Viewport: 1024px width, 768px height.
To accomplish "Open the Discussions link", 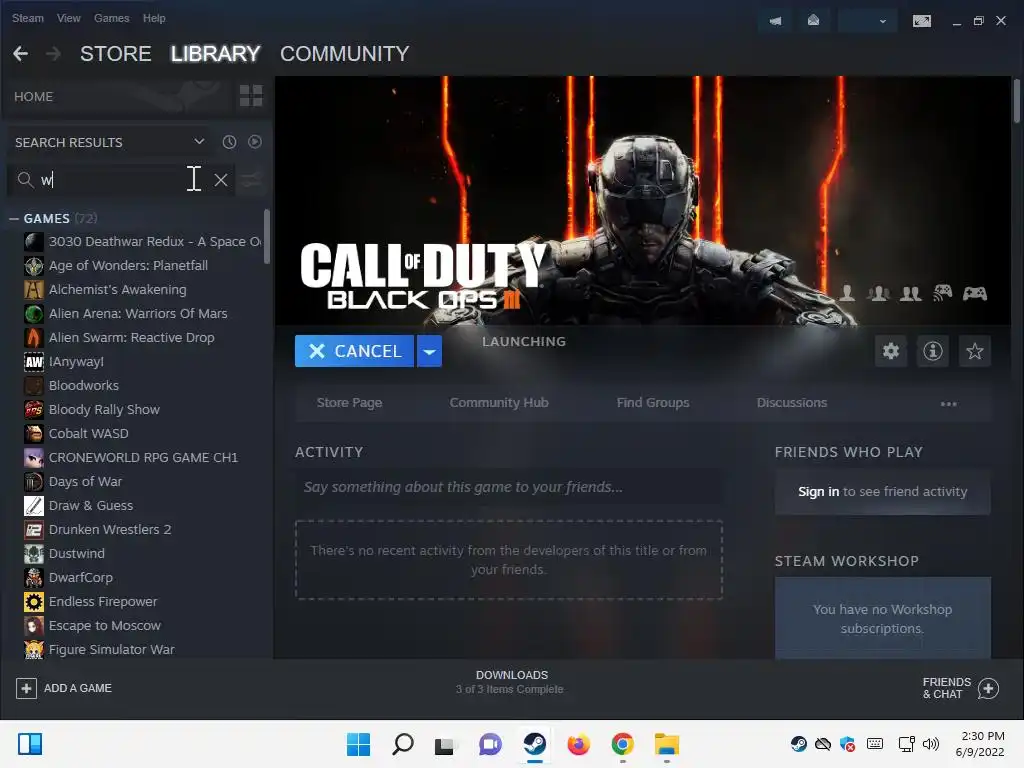I will click(792, 403).
